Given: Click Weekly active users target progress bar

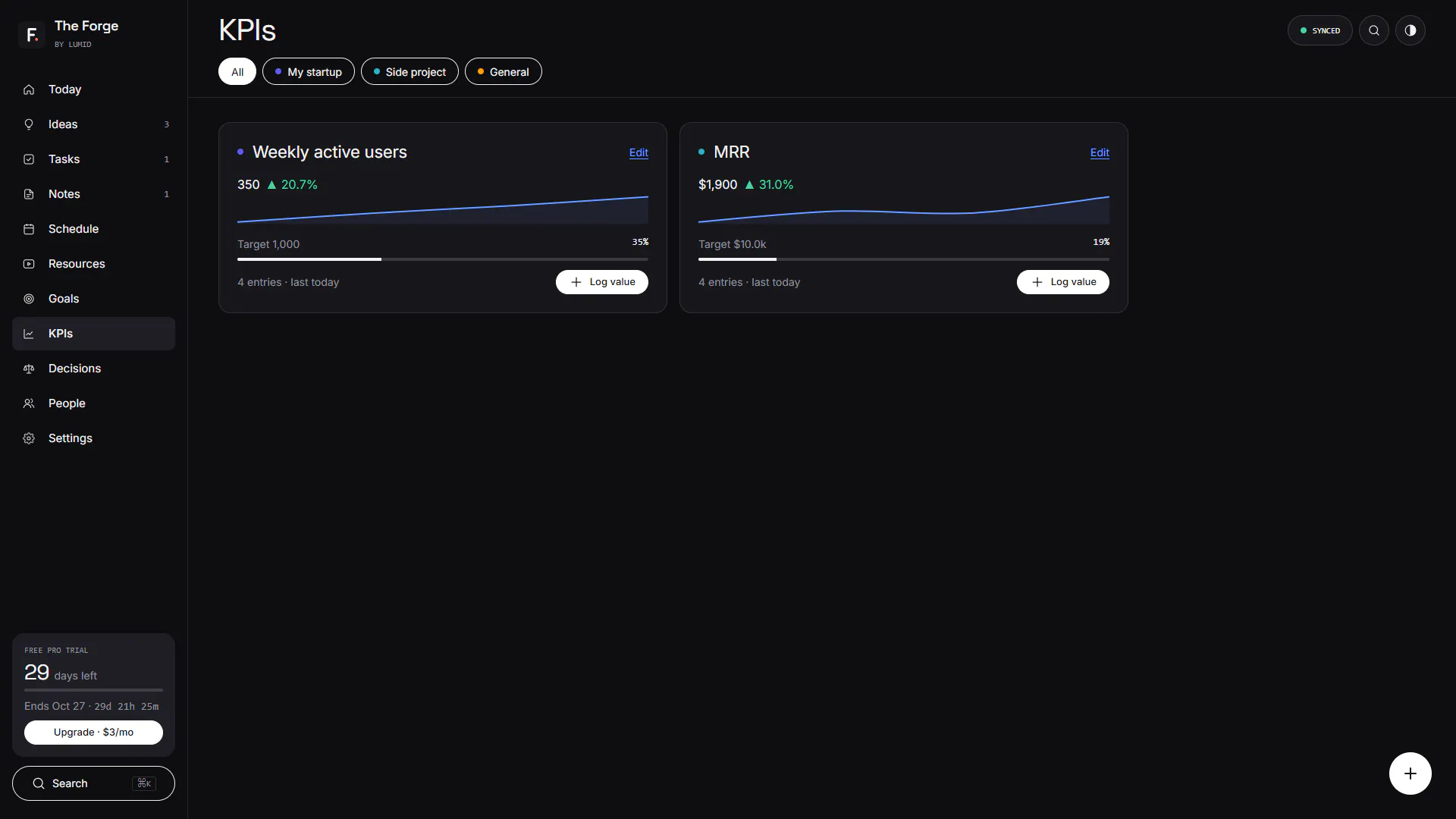Looking at the screenshot, I should point(443,259).
